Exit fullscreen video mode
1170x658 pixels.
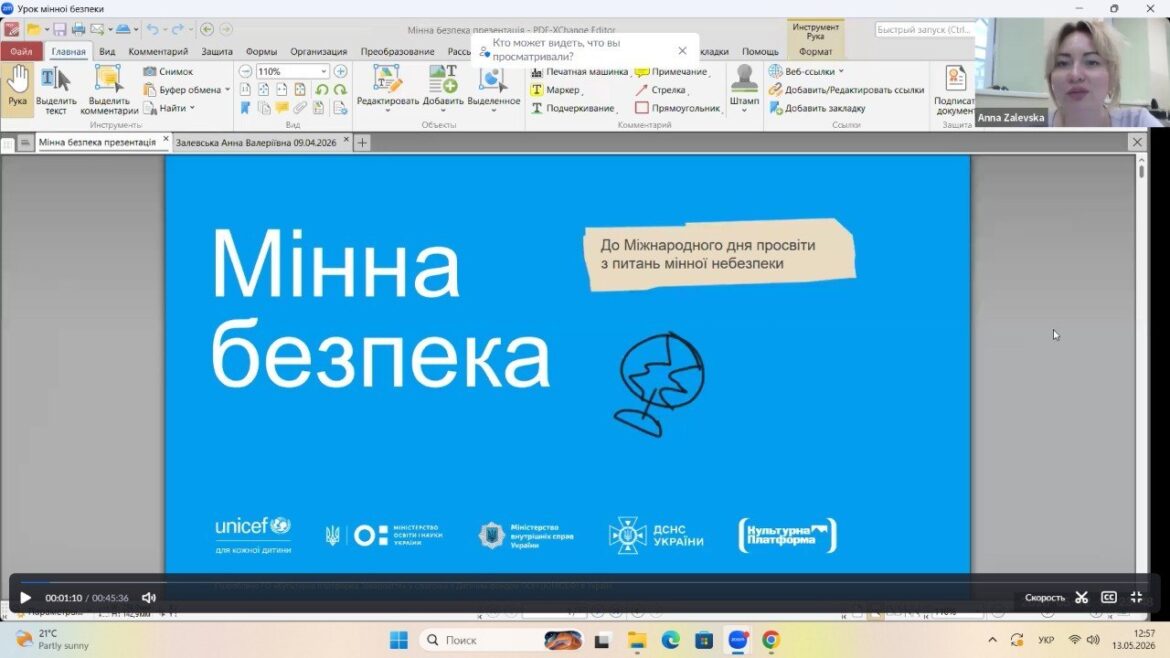[1136, 598]
